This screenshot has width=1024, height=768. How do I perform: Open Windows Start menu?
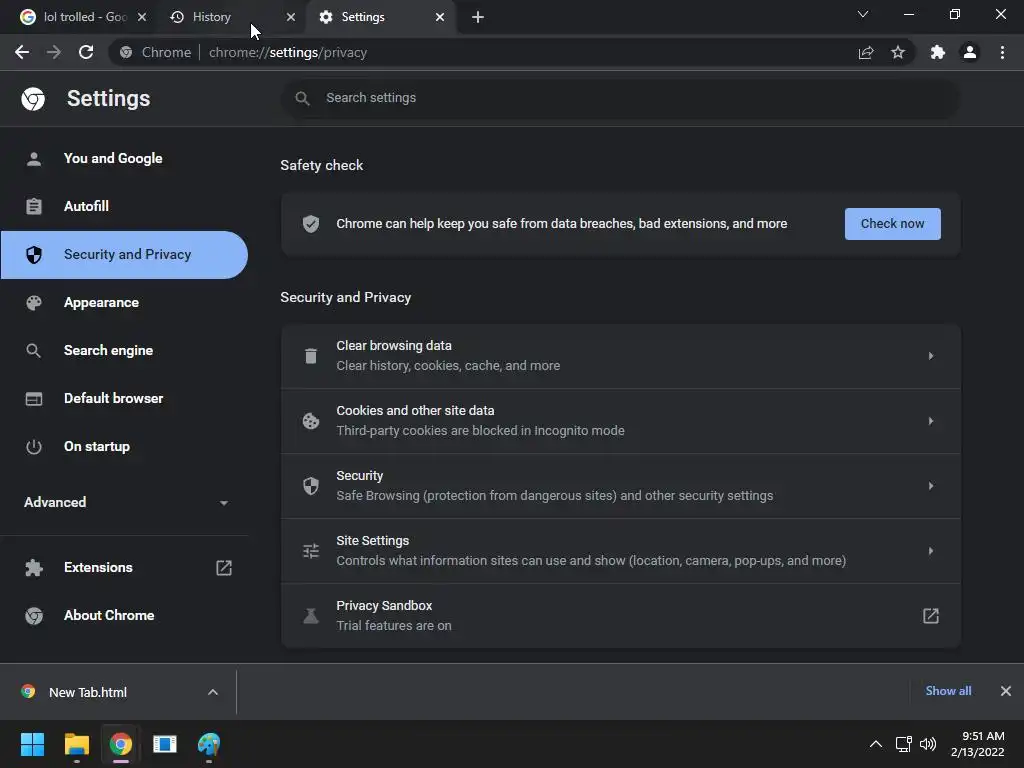(x=32, y=744)
